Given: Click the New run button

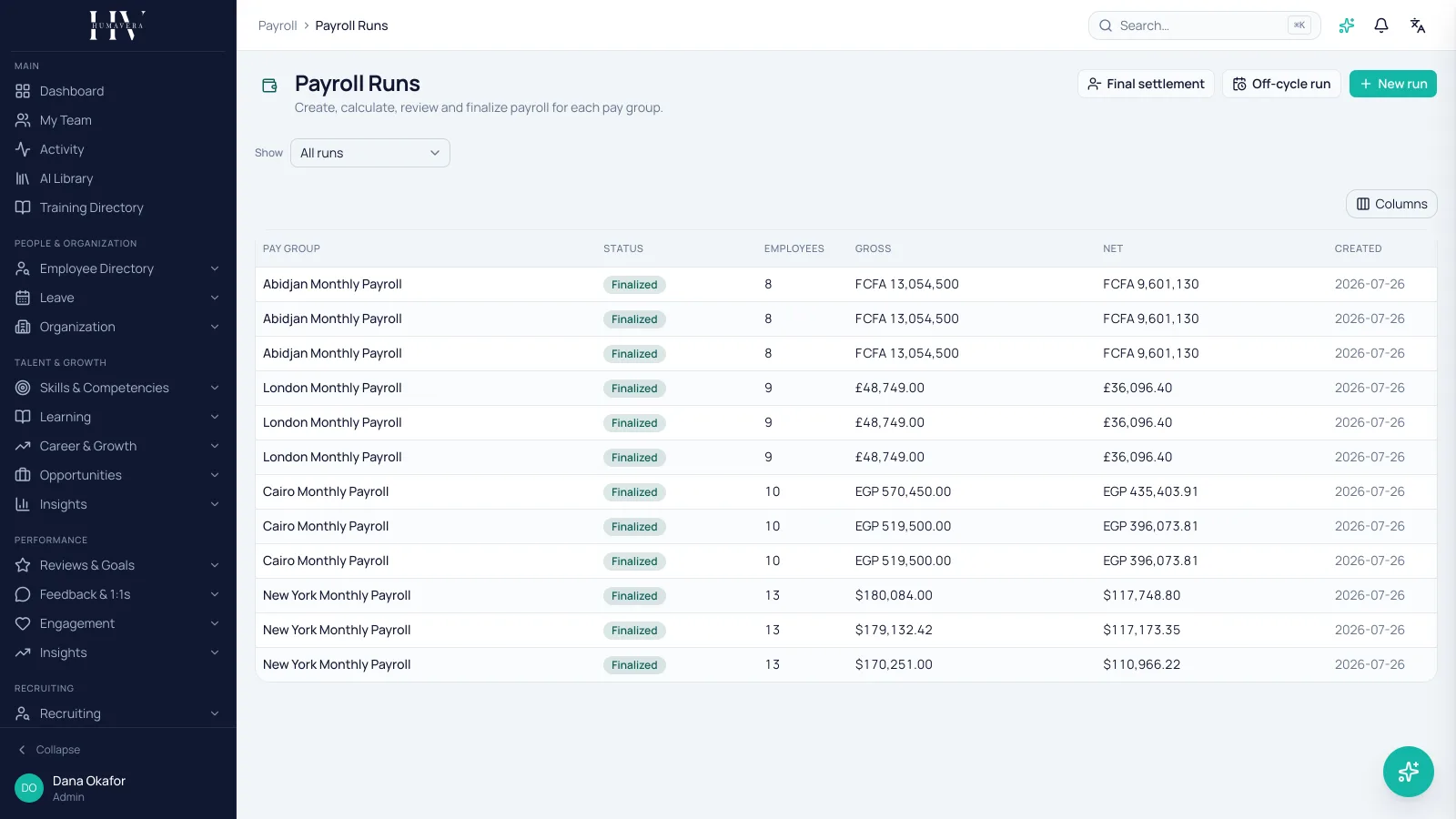Looking at the screenshot, I should pos(1392,84).
